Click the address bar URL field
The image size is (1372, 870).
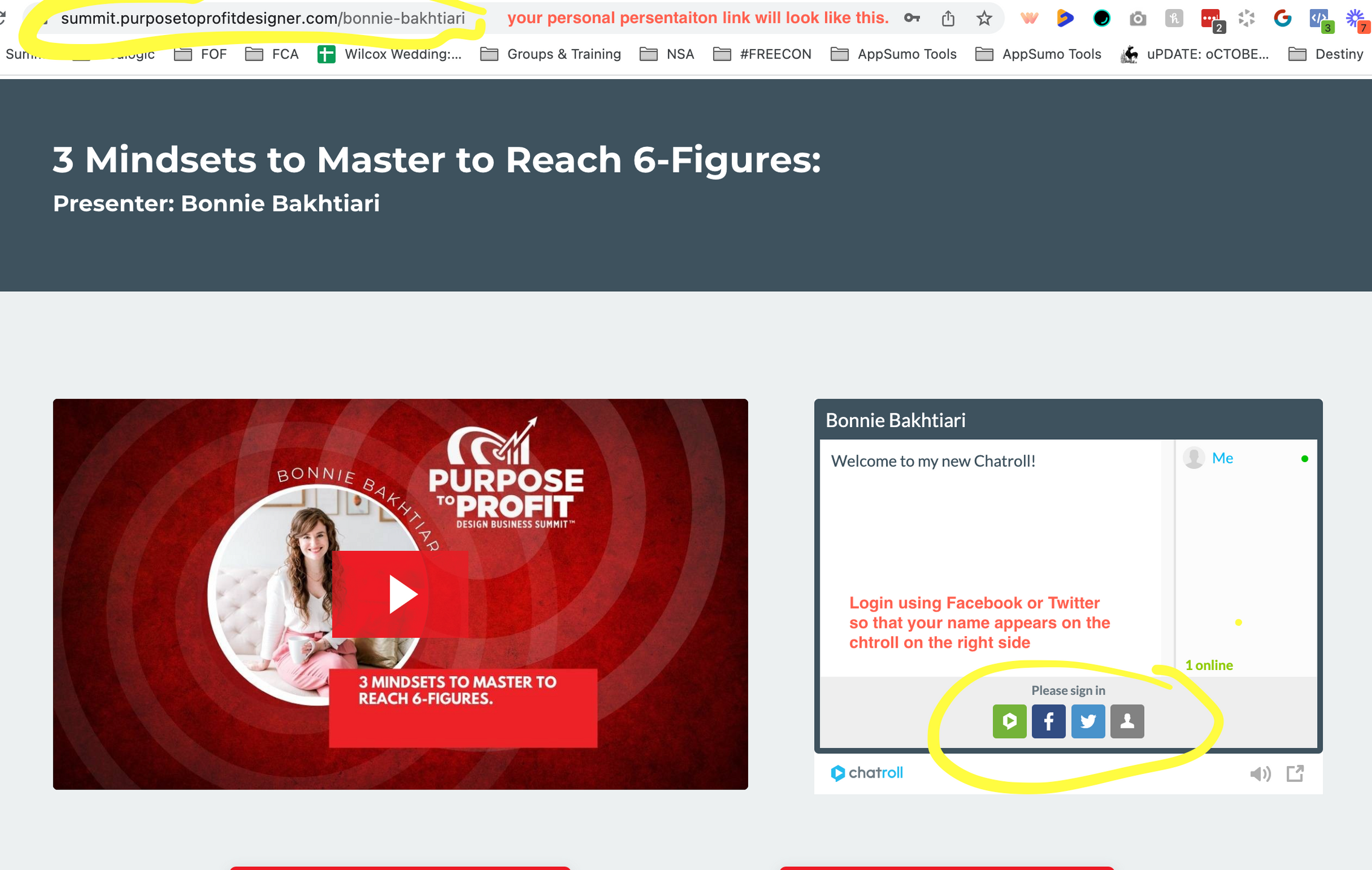click(x=262, y=19)
